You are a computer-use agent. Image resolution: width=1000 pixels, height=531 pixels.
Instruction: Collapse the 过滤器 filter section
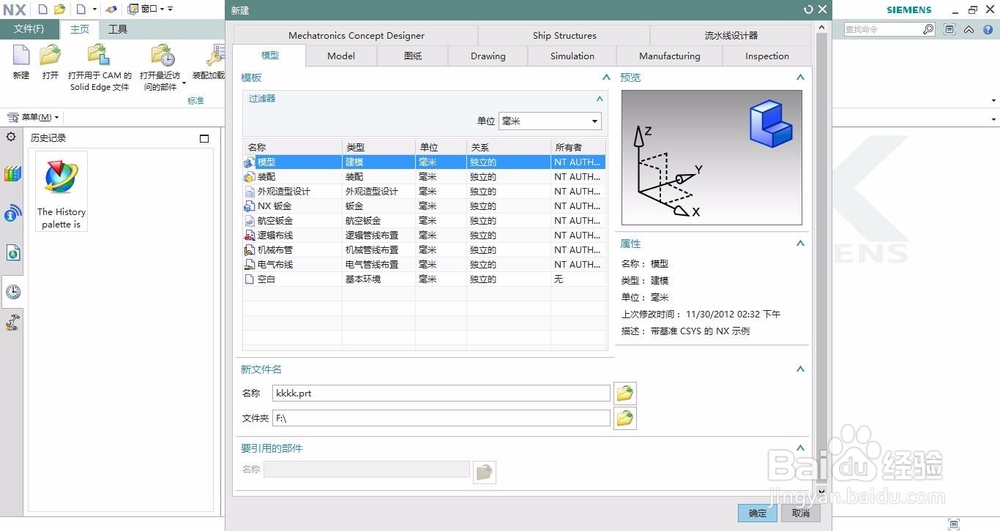point(599,99)
